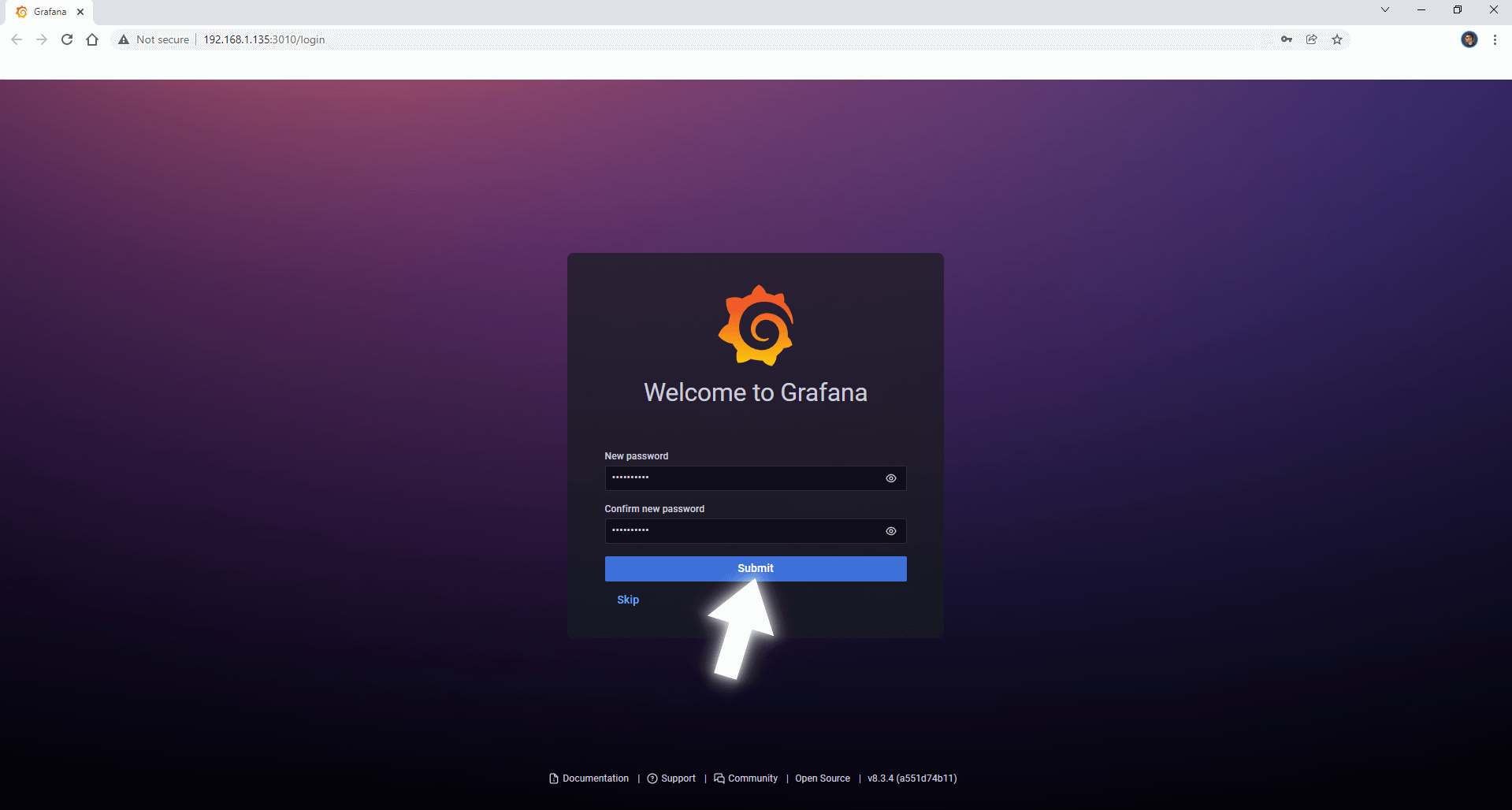The height and width of the screenshot is (810, 1512).
Task: Go back with browser back arrow
Action: pos(17,39)
